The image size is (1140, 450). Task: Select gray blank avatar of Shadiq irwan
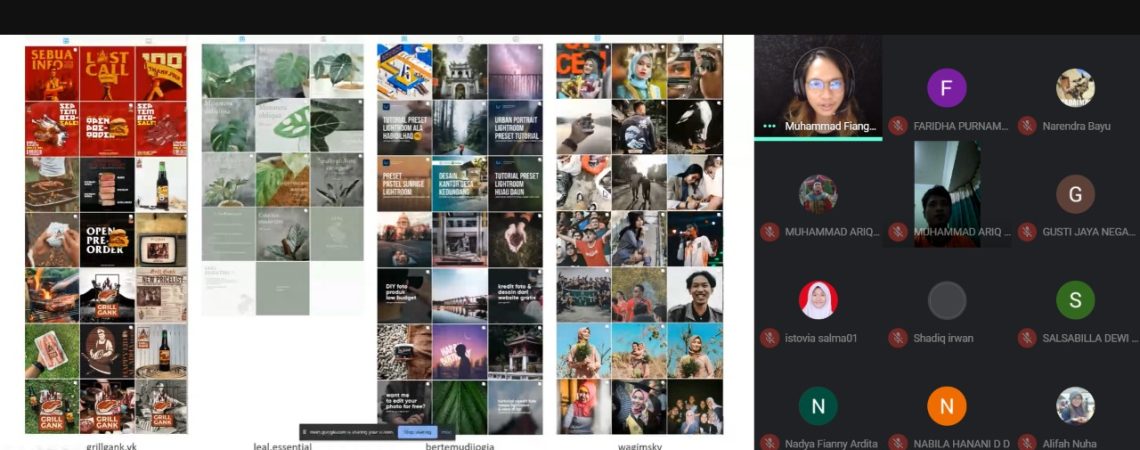tap(947, 300)
